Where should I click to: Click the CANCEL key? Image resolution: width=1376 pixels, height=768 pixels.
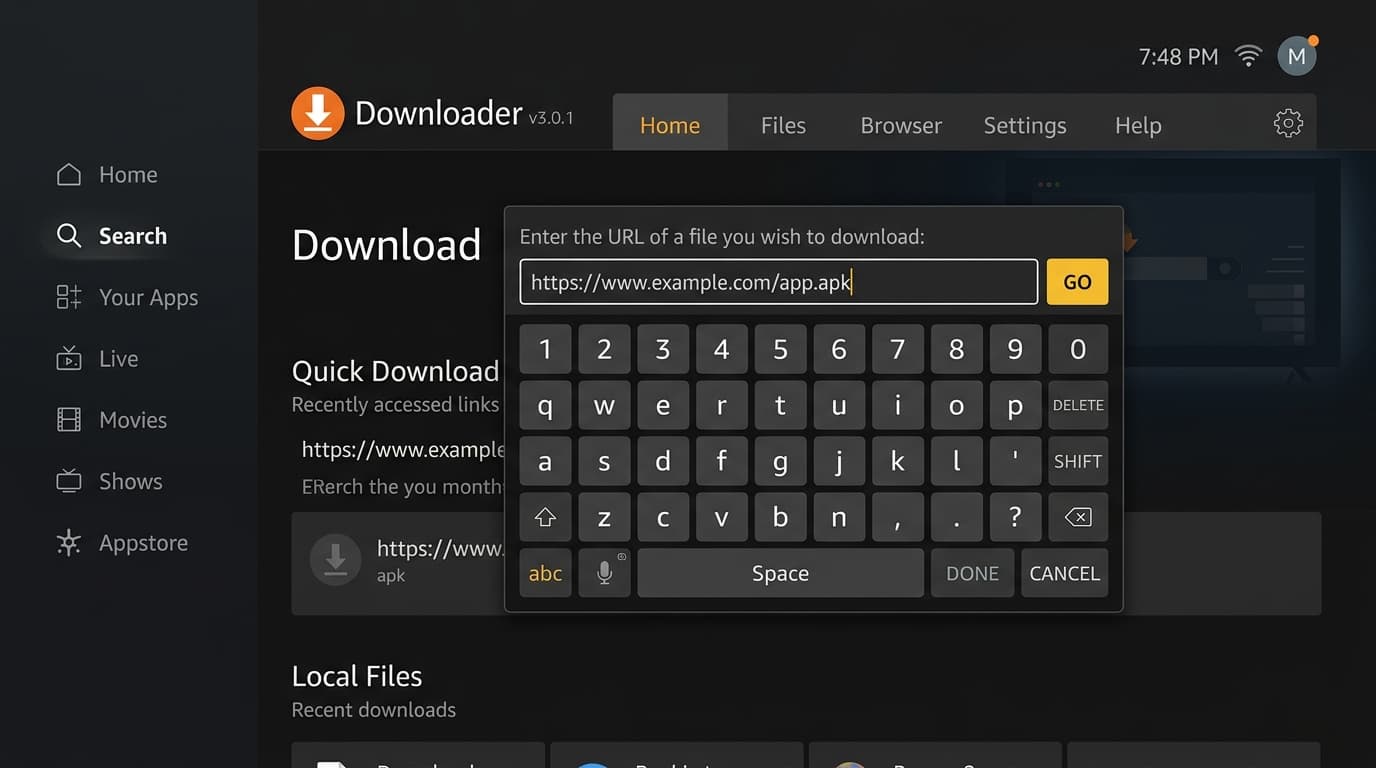coord(1064,573)
